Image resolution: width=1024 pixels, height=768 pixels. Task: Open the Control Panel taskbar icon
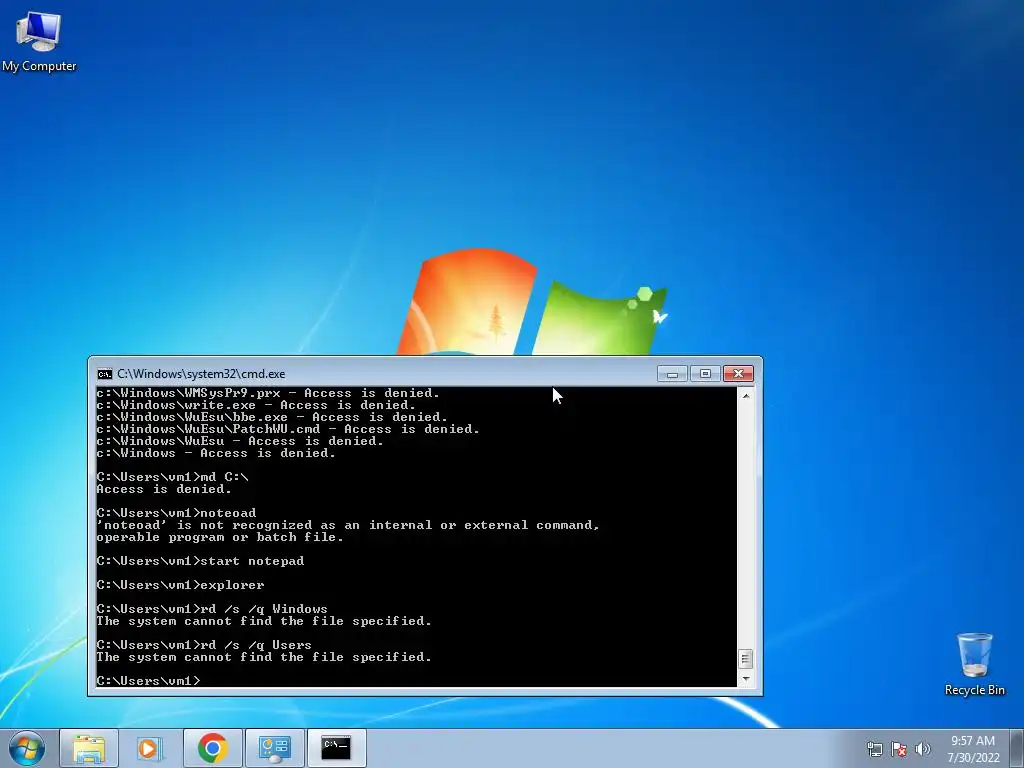tap(274, 748)
